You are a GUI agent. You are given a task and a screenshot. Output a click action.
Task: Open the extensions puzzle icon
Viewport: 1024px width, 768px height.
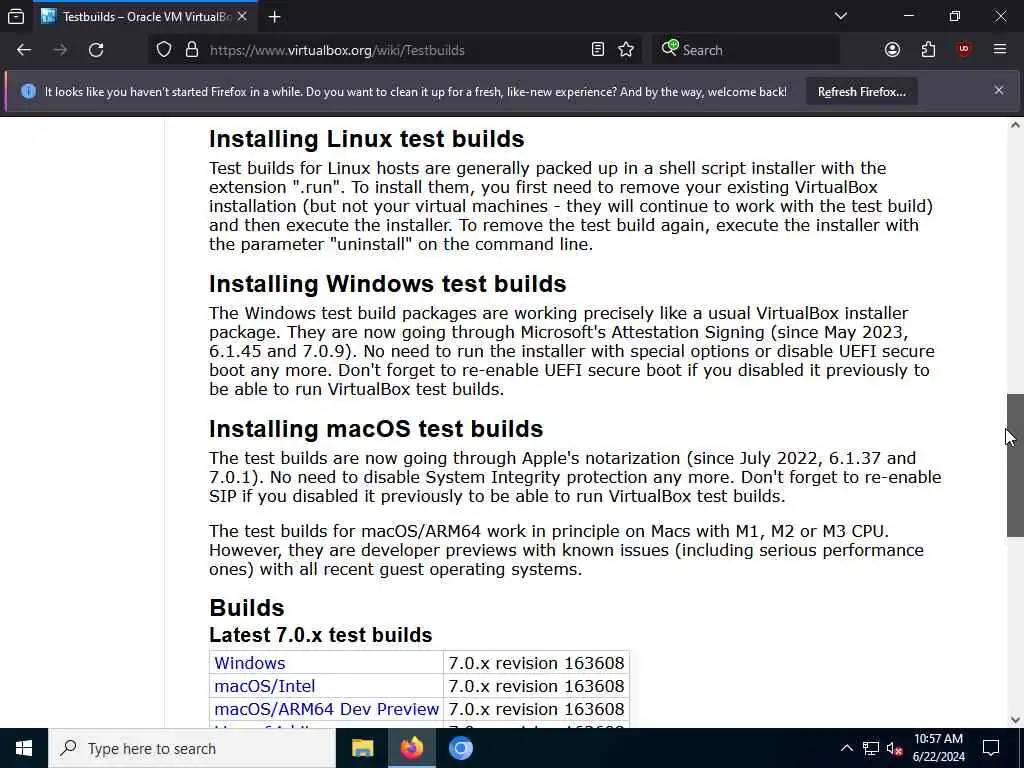click(x=928, y=50)
